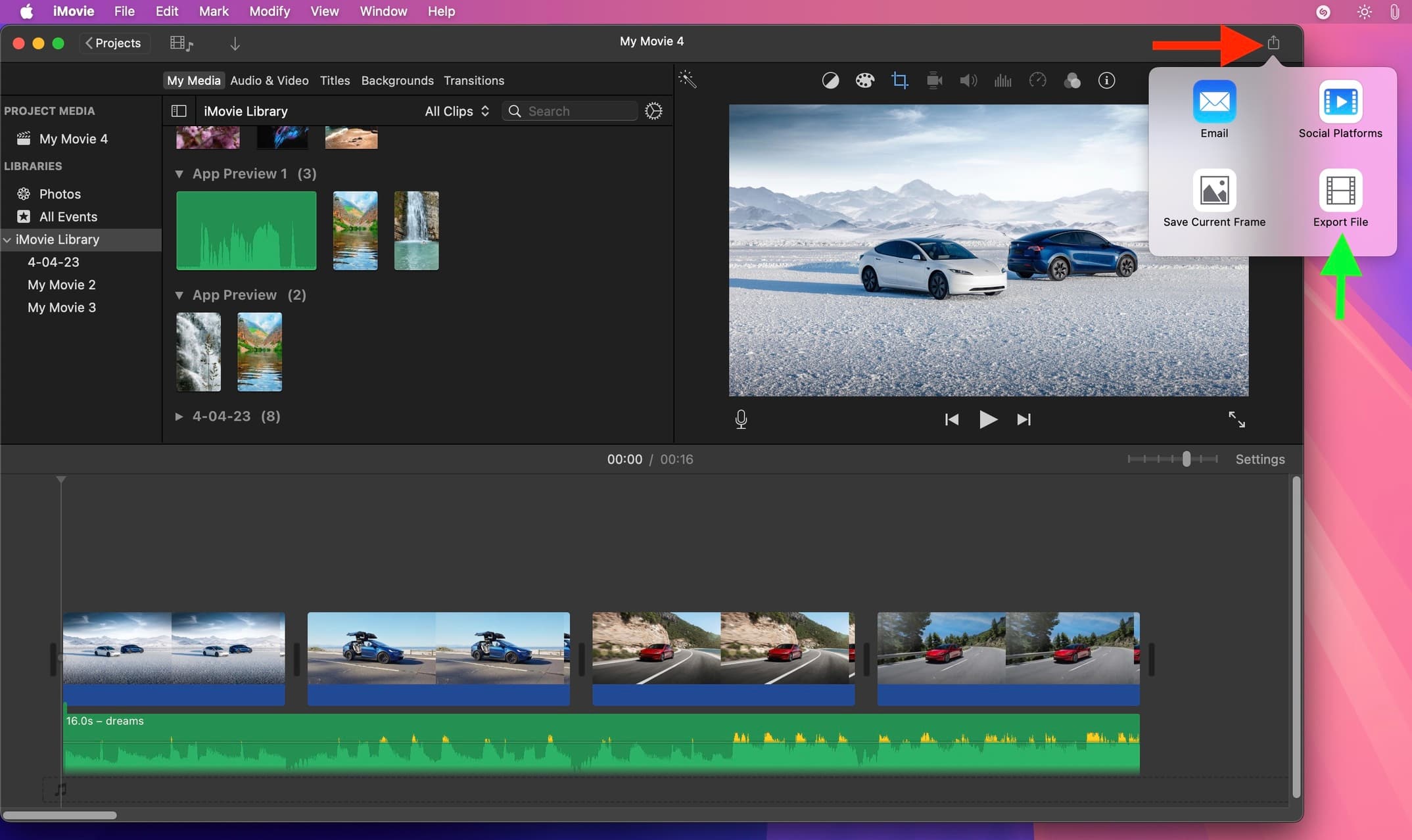Select the Crop tool above the preview
1412x840 pixels.
pos(899,80)
